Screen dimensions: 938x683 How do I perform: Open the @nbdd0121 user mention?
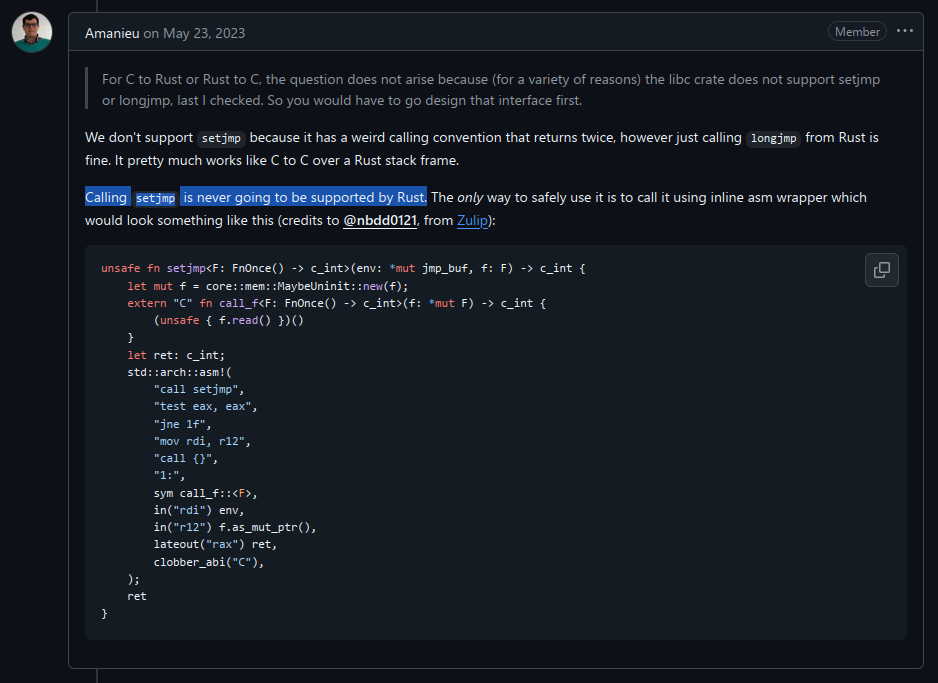point(379,221)
